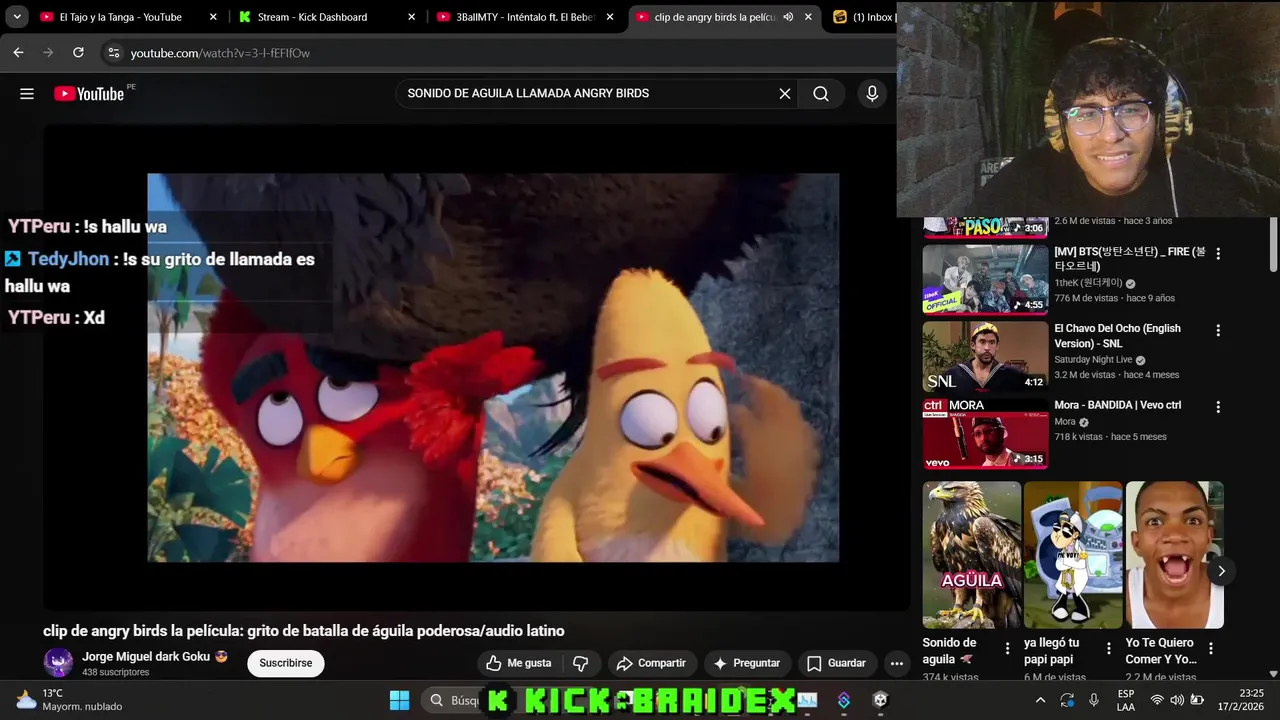This screenshot has width=1280, height=720.
Task: Open 1theK channel name
Action: (1088, 283)
